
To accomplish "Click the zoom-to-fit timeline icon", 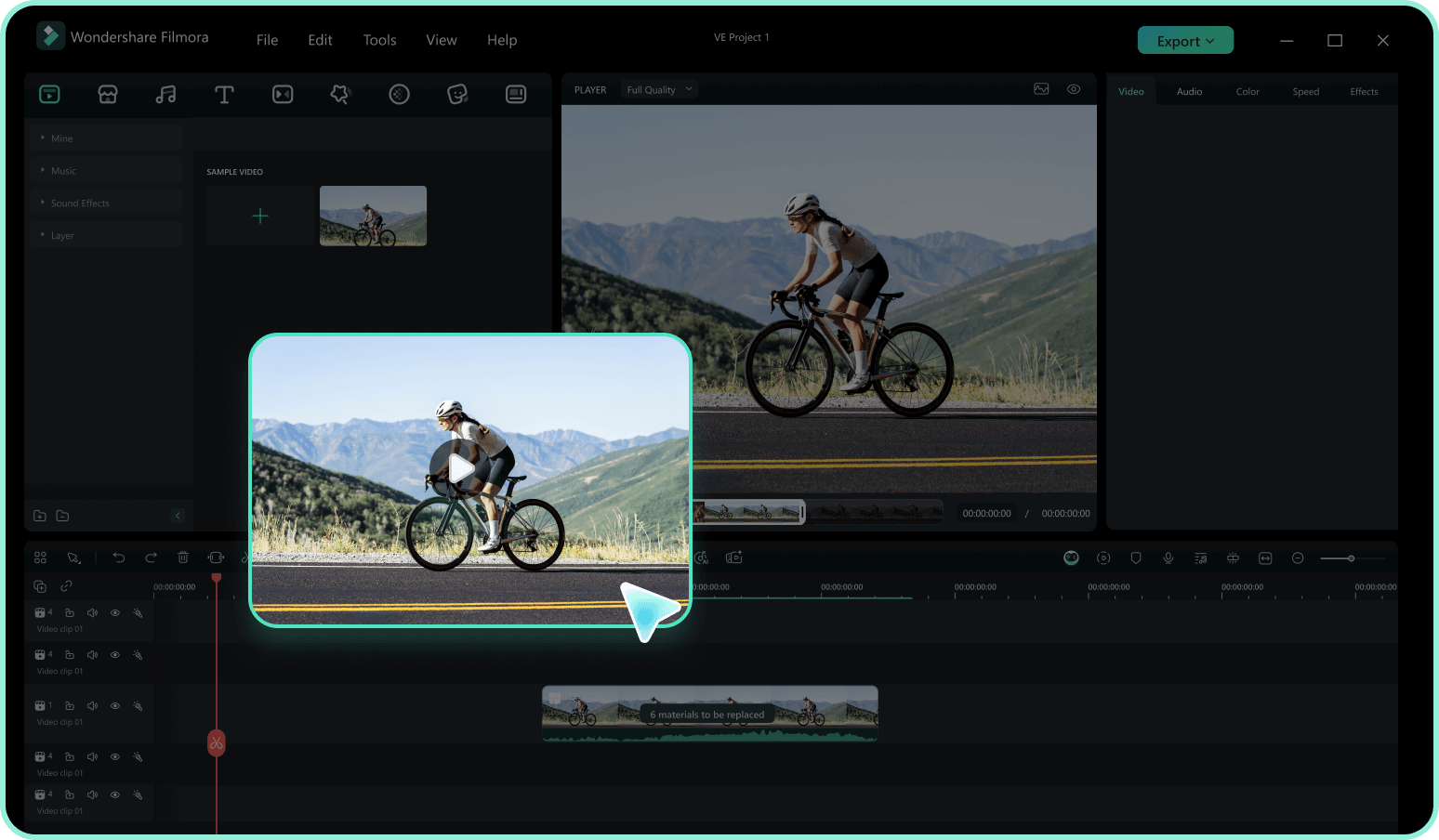I will pos(1265,558).
